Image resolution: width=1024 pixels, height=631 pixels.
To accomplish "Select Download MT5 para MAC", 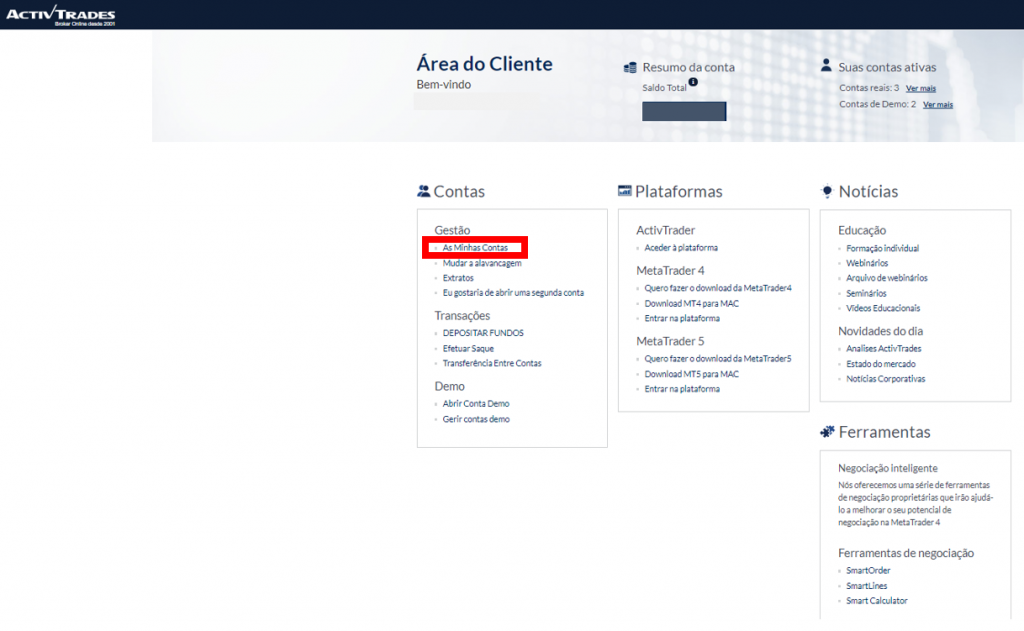I will [692, 374].
